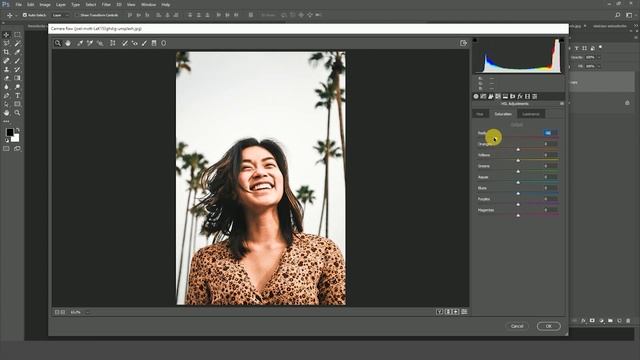Toggle Show Transform Controls checkbox
Screen dimensions: 640x360
click(x=76, y=15)
